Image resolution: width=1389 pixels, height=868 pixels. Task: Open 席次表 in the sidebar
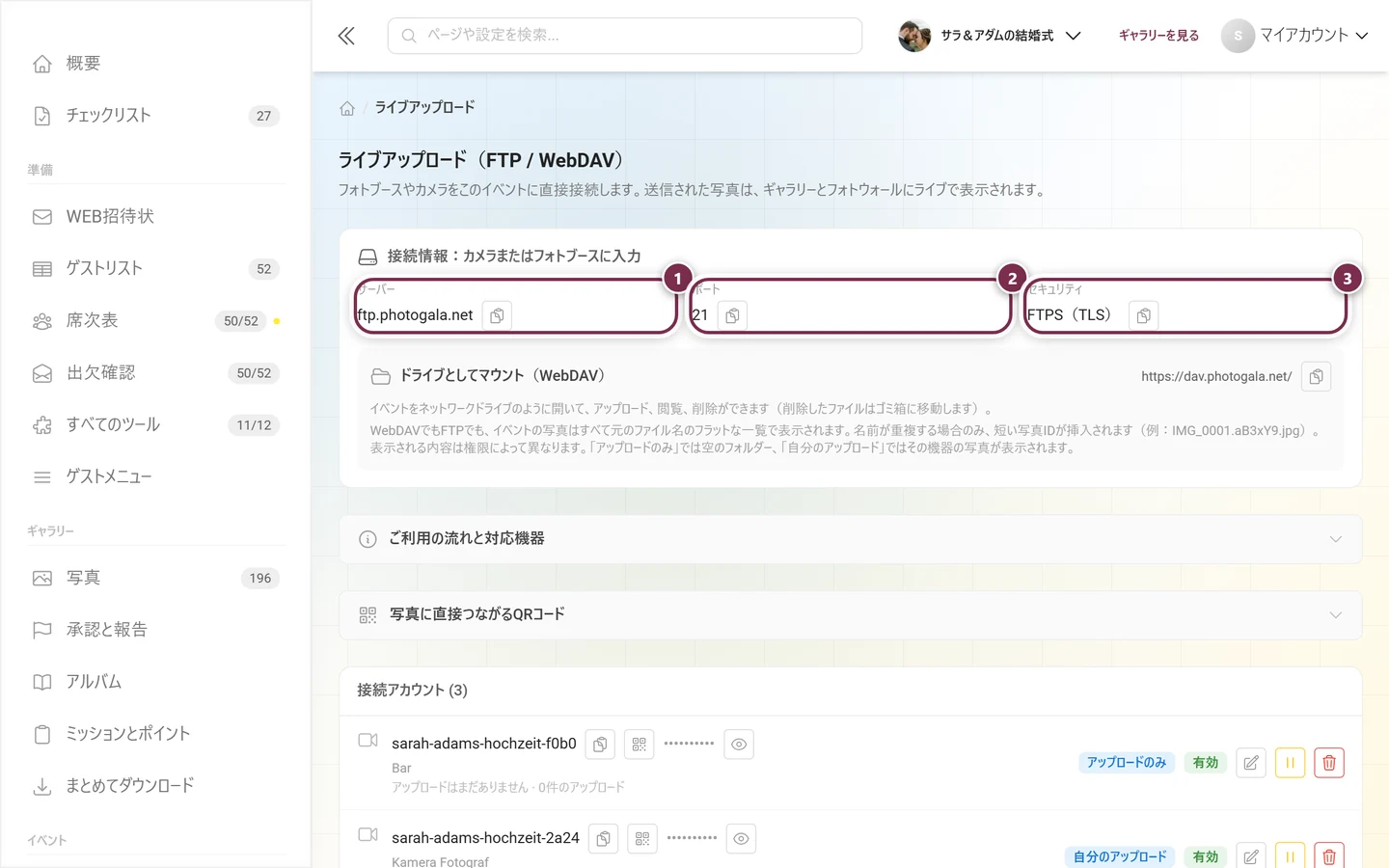click(155, 321)
